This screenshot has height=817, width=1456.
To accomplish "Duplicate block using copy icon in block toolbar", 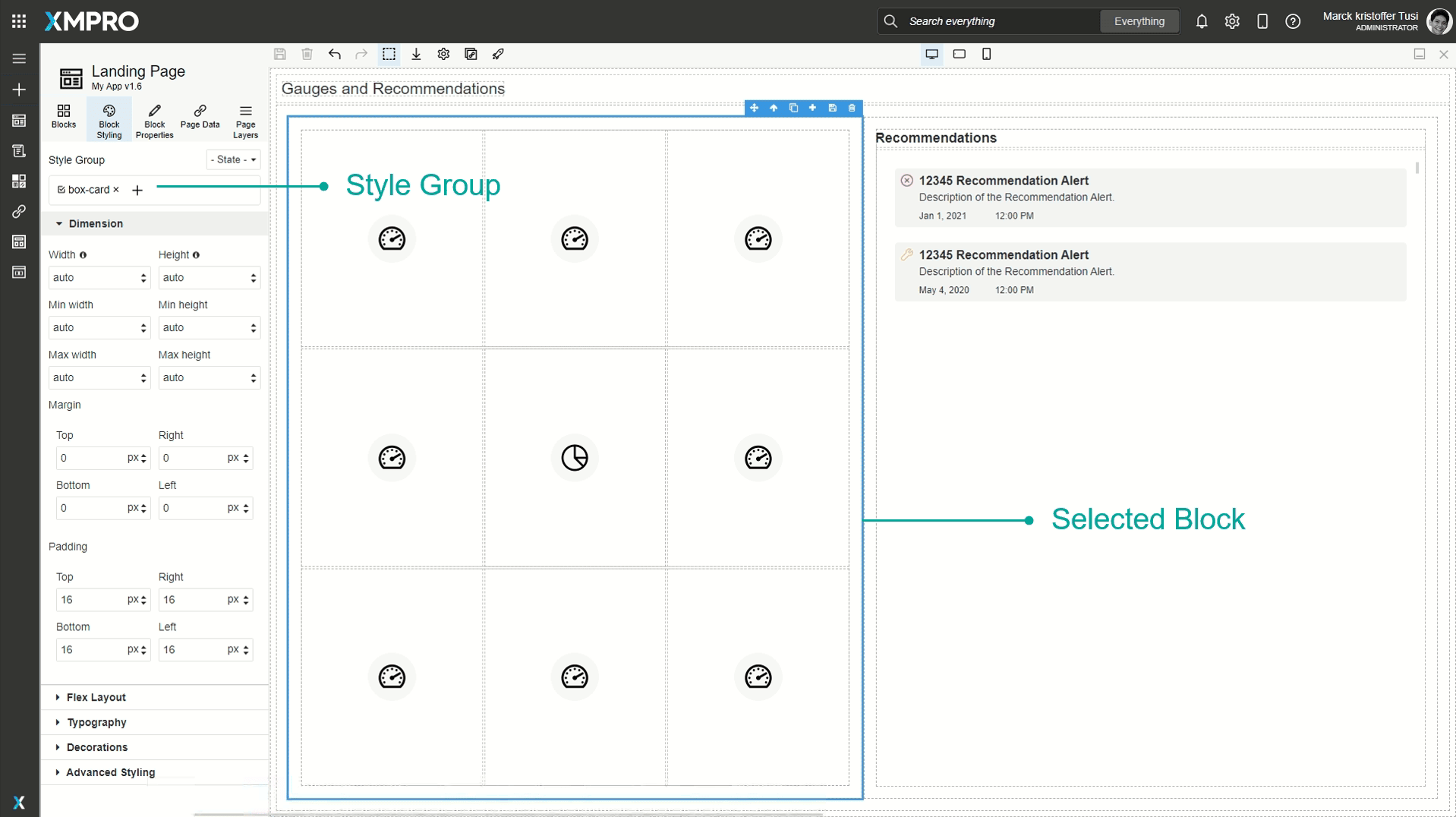I will [x=793, y=108].
